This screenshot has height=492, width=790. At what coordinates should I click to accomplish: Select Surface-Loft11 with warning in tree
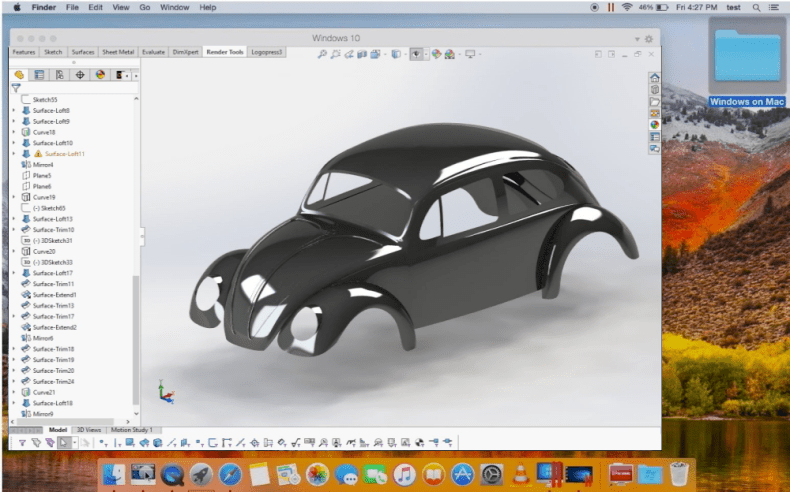tap(64, 154)
